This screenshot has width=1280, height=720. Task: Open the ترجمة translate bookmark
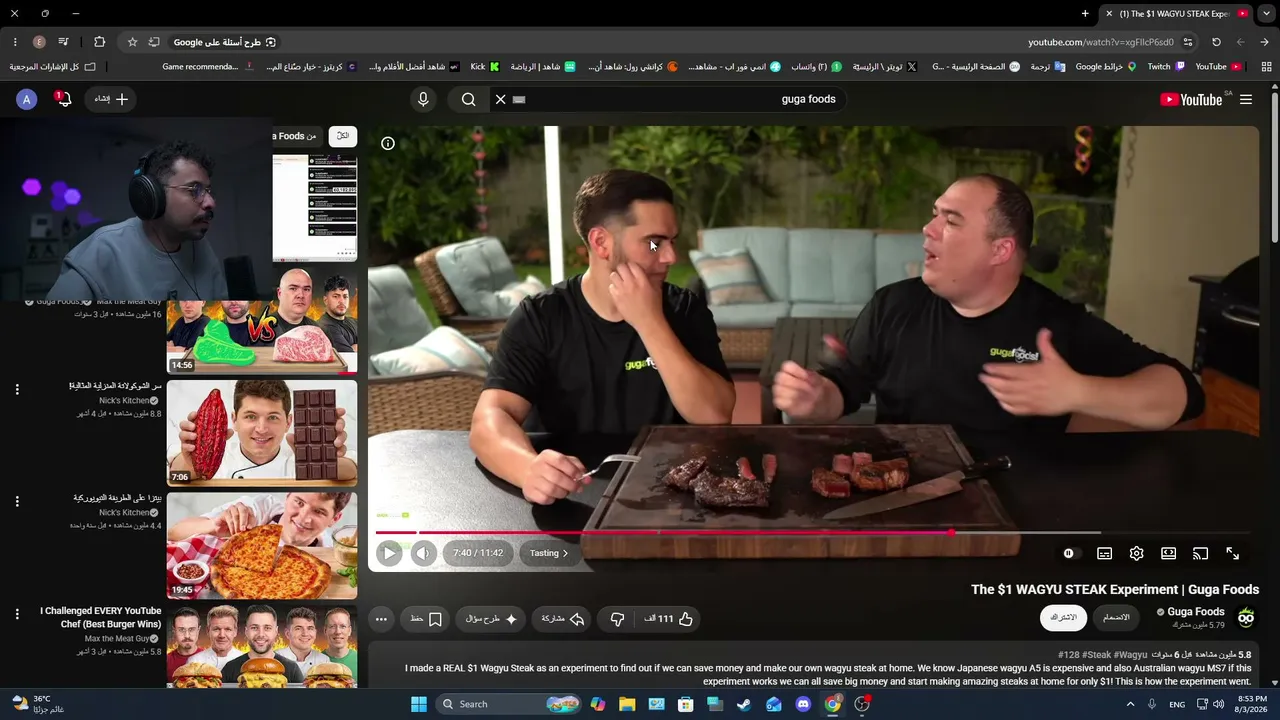[x=1047, y=67]
